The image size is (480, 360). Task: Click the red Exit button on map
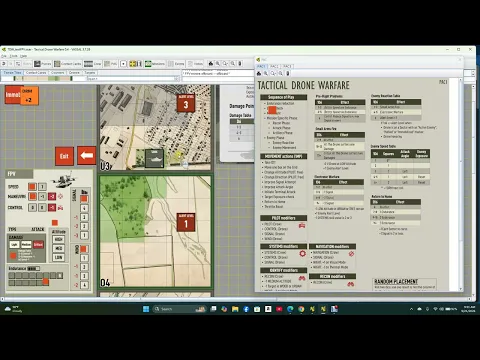[x=64, y=156]
